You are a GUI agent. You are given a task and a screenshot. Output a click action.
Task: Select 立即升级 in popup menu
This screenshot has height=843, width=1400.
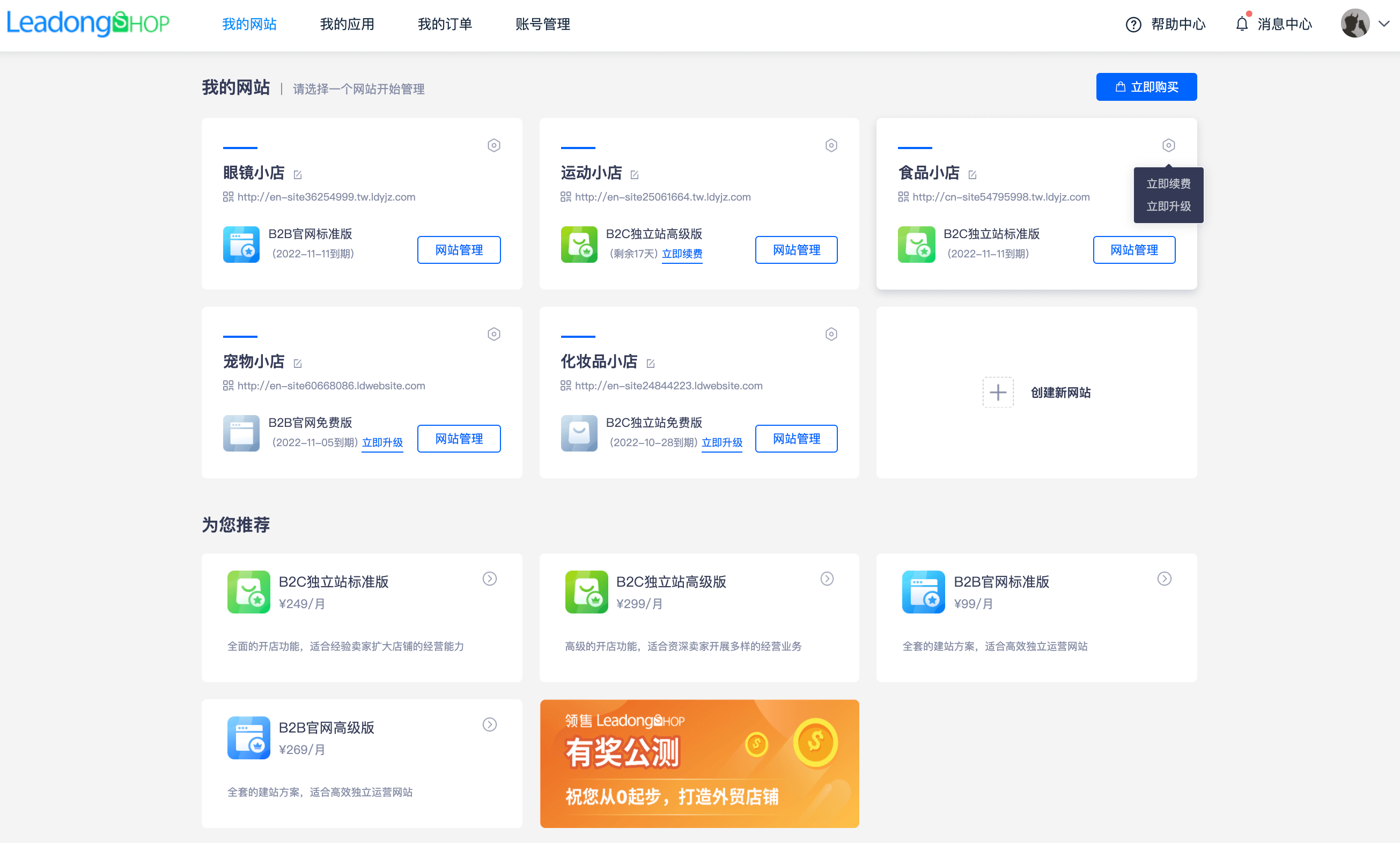click(x=1168, y=206)
